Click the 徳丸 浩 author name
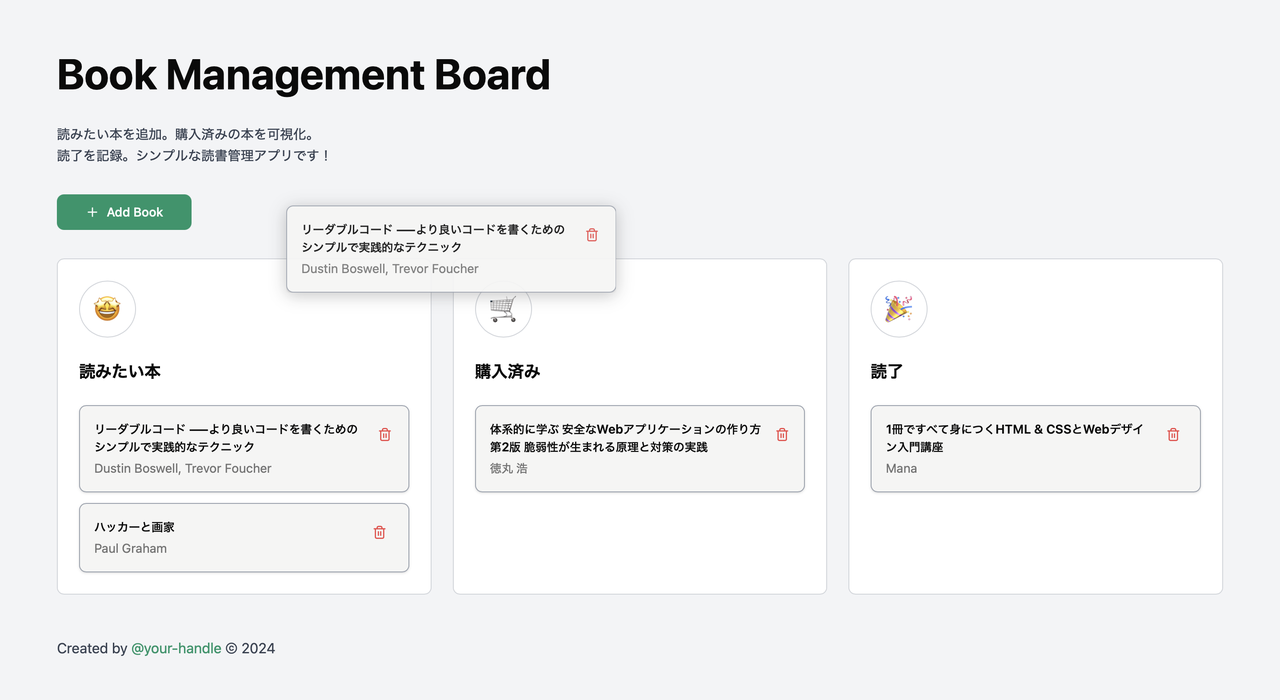The height and width of the screenshot is (700, 1280). (508, 468)
